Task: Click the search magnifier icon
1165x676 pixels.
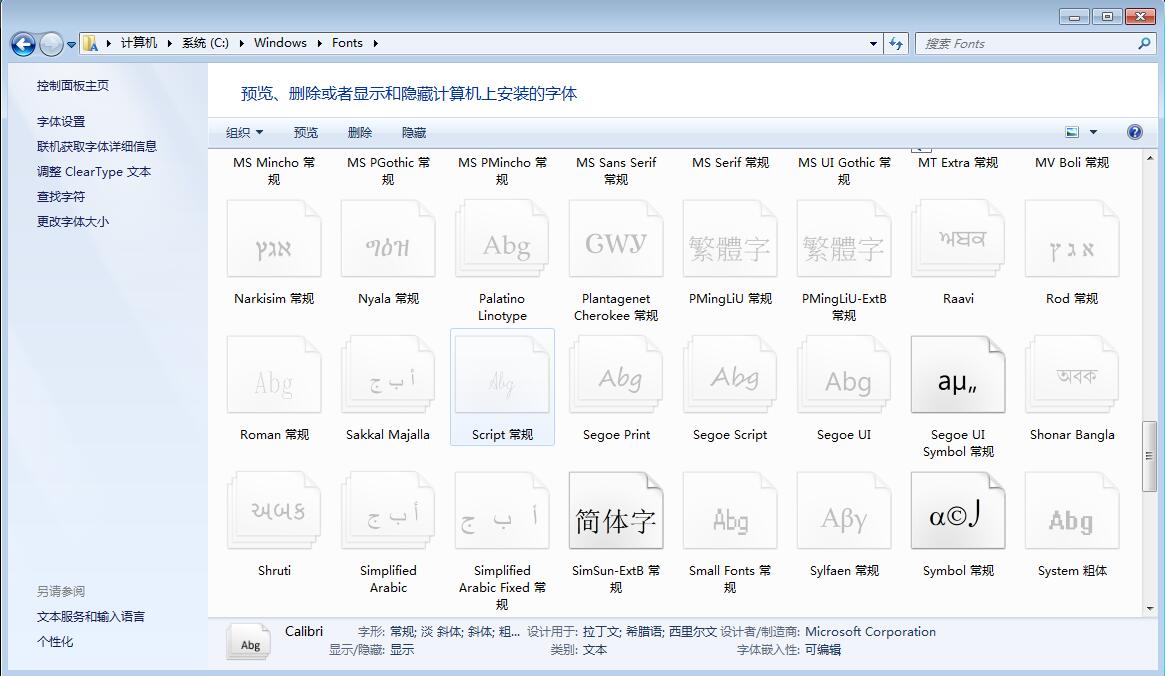Action: (x=1144, y=44)
